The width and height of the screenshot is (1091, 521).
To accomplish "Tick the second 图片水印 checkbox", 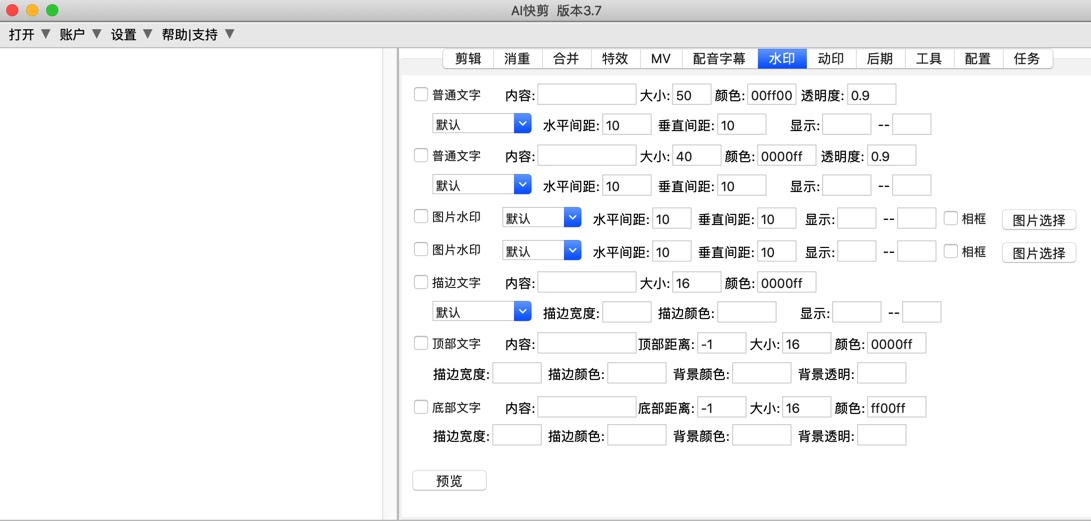I will [421, 249].
